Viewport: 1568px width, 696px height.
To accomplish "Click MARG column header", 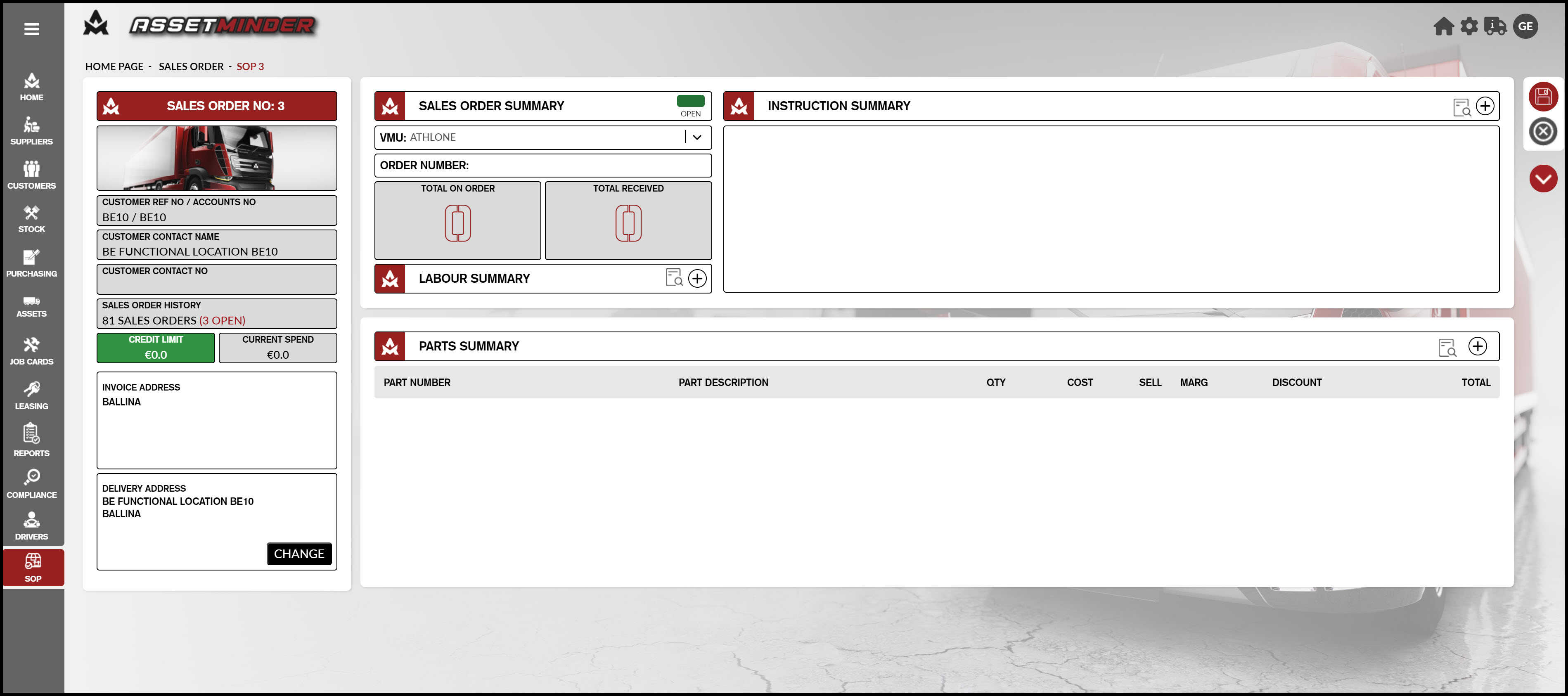I will 1194,383.
